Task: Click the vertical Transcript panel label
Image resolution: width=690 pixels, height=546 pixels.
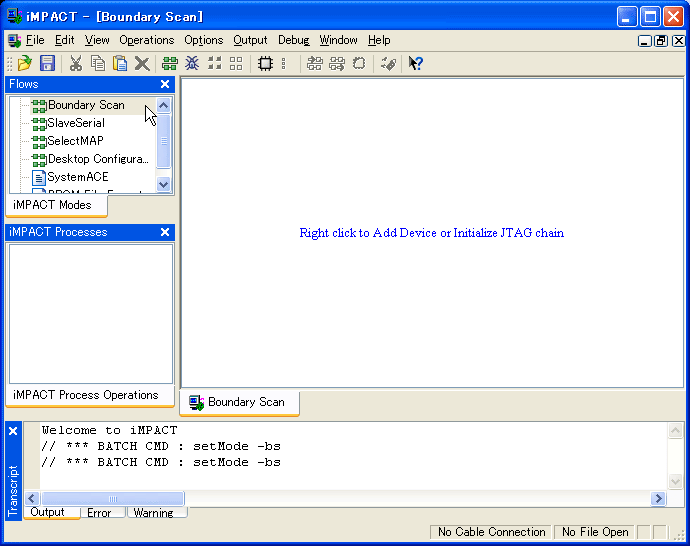Action: 13,491
